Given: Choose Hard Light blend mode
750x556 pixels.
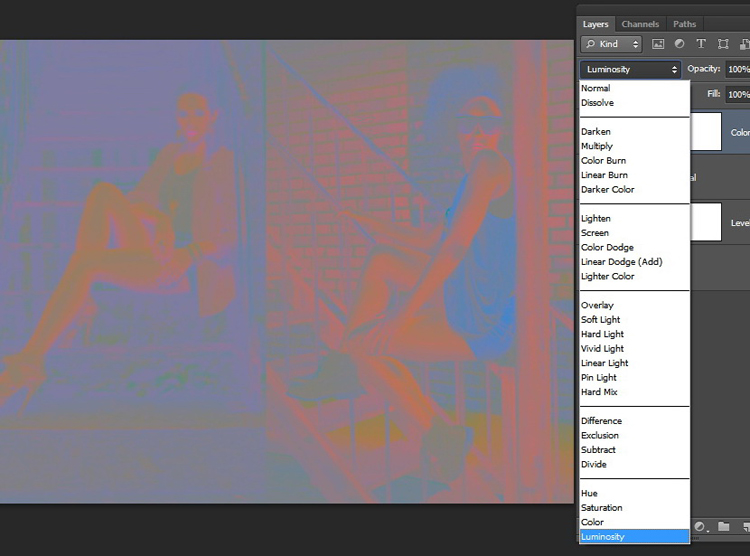Looking at the screenshot, I should 634,334.
